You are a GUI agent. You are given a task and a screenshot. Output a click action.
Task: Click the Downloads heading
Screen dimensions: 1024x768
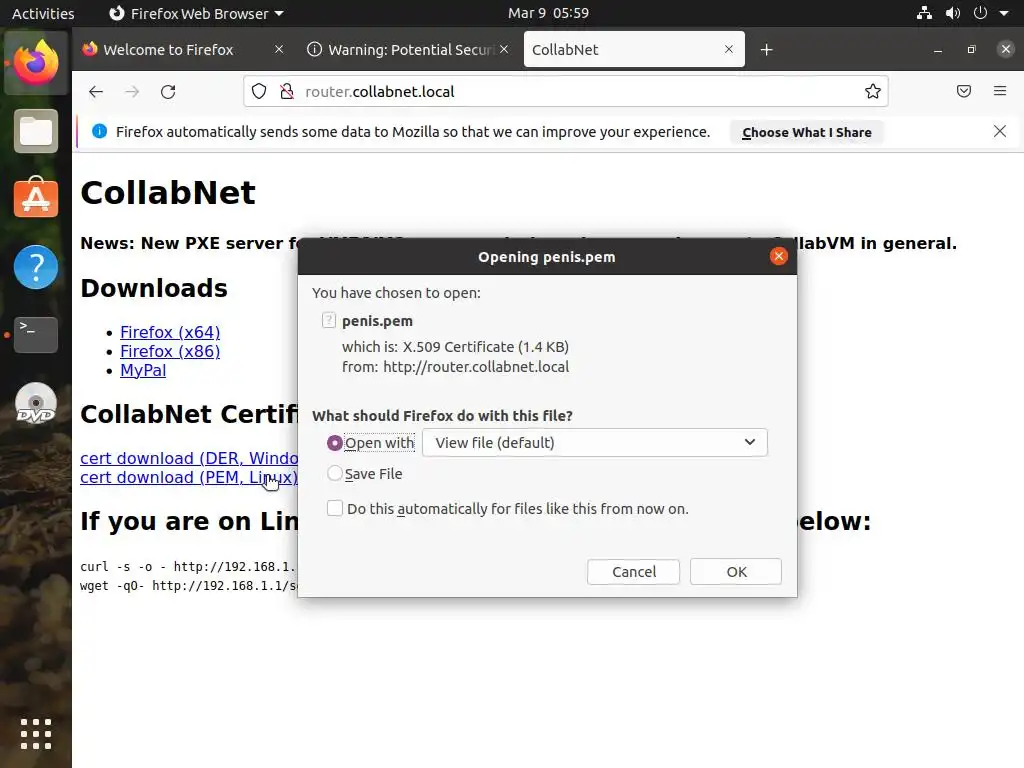click(x=154, y=288)
